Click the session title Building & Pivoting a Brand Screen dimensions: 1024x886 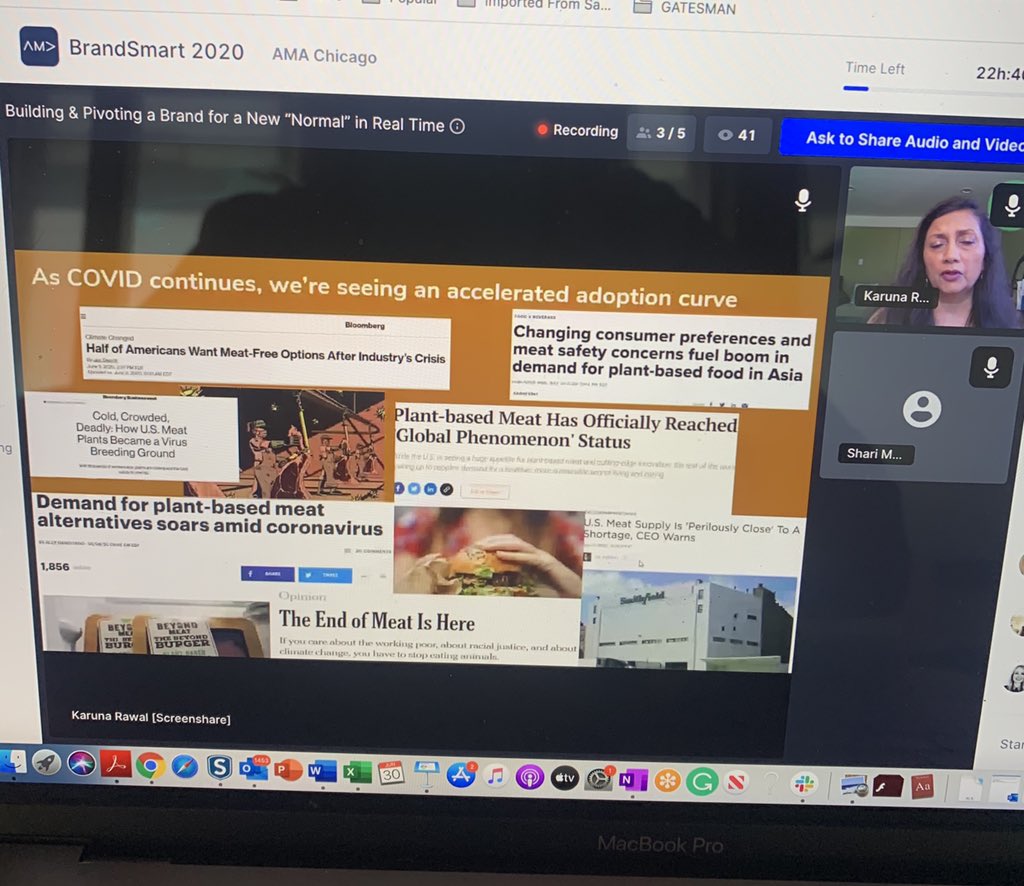tap(225, 118)
